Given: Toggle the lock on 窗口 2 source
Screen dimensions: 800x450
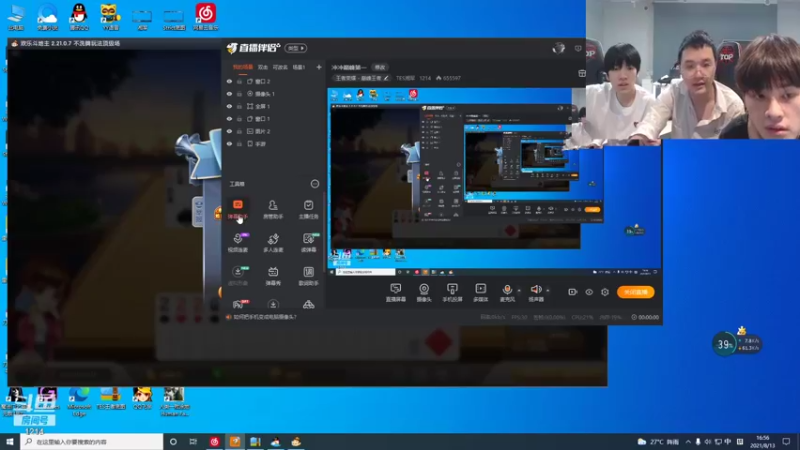Looking at the screenshot, I should 239,81.
